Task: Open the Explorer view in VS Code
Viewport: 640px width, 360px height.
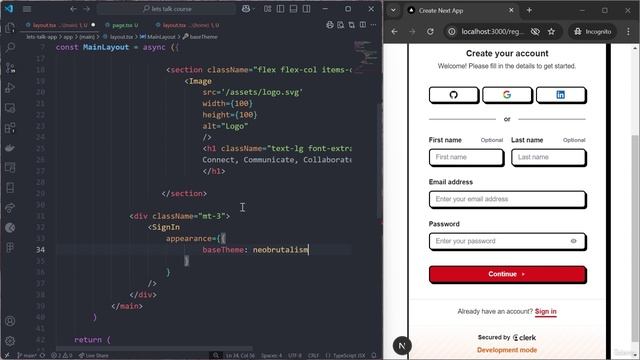Action: coord(10,28)
